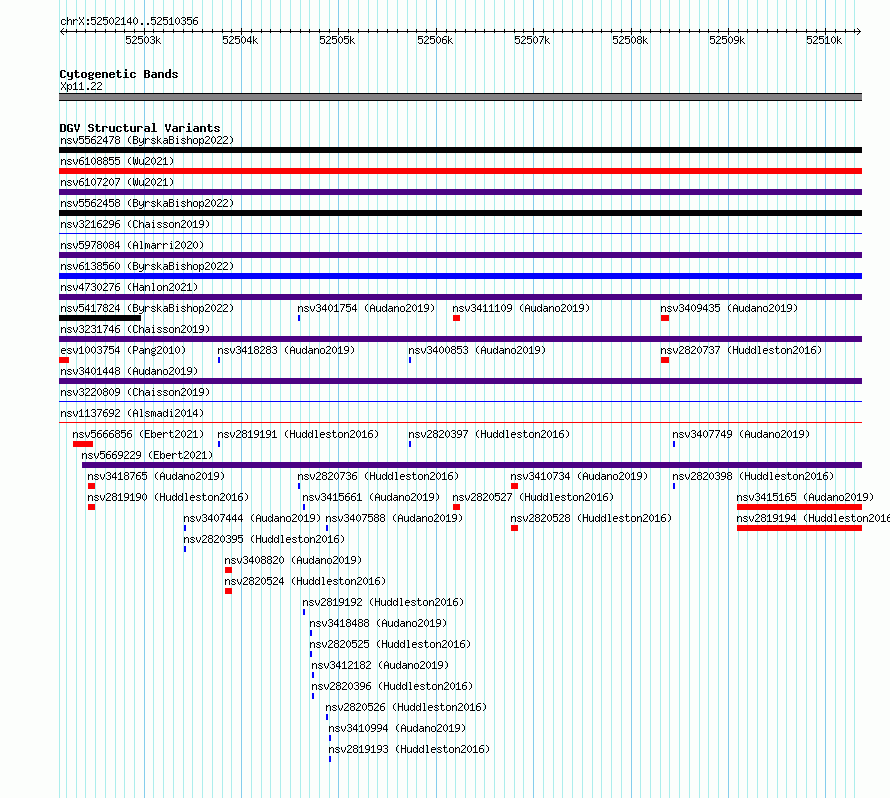Click nsv3418488 (Audano2019) label
Image resolution: width=890 pixels, height=798 pixels.
coord(378,623)
